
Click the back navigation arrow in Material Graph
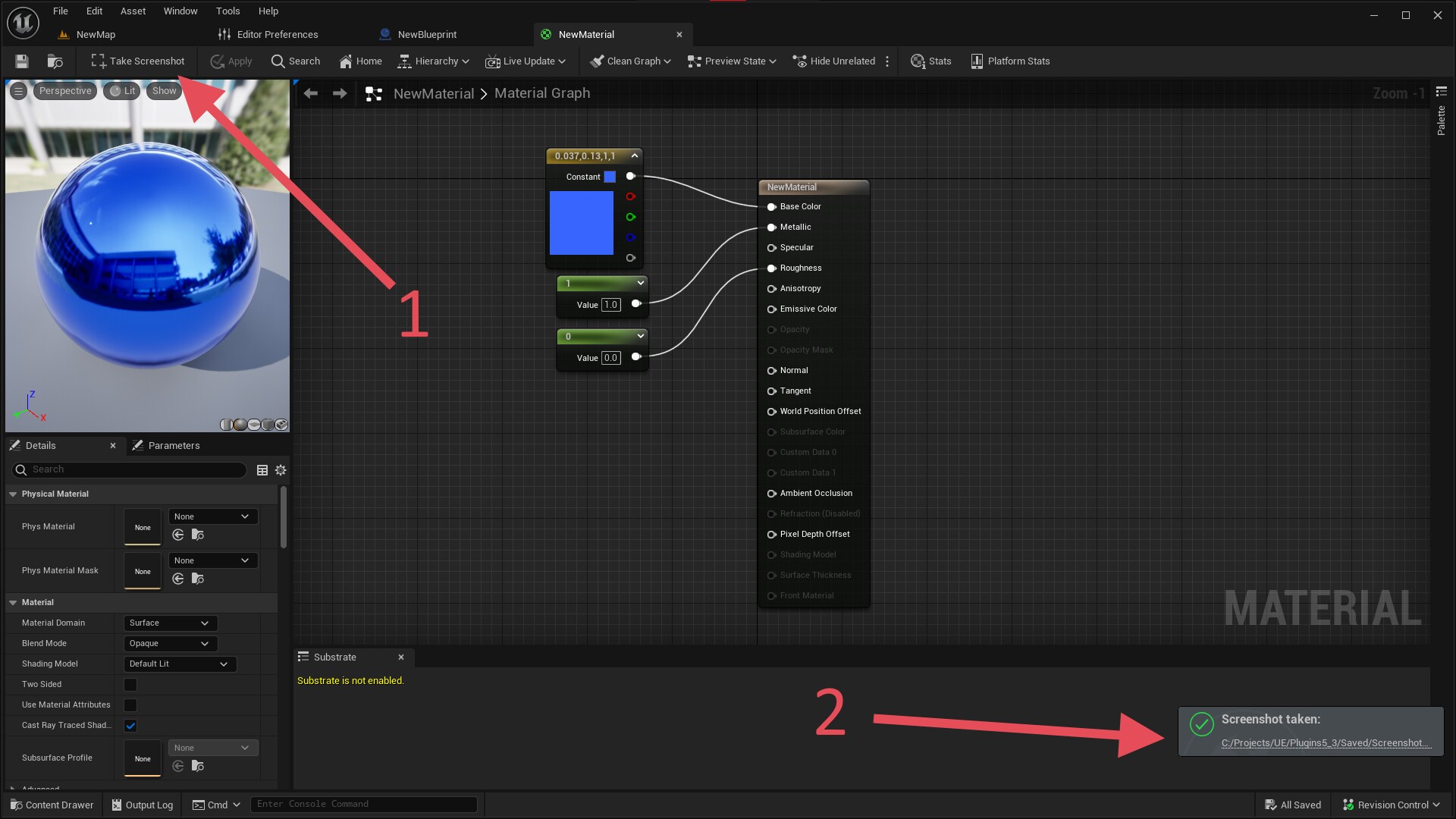pyautogui.click(x=310, y=93)
